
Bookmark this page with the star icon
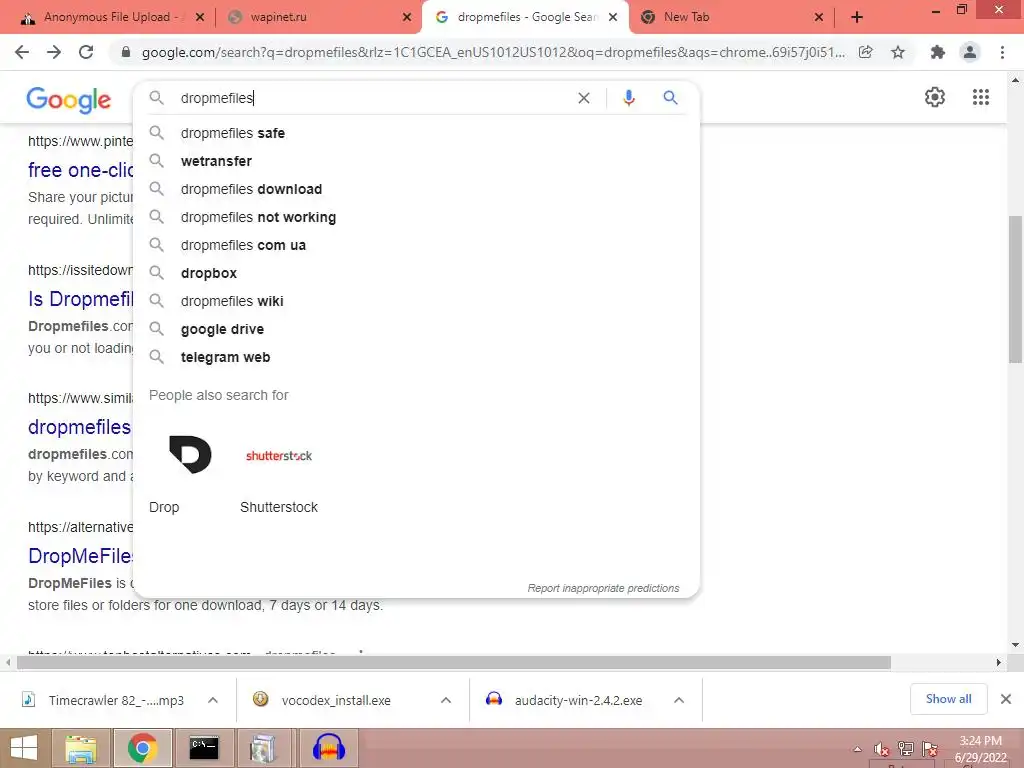pos(898,52)
